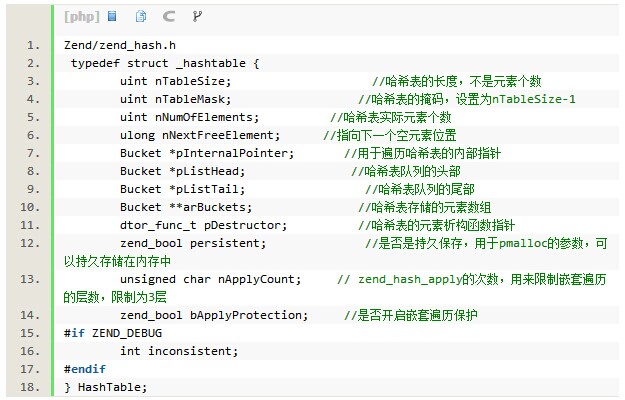Click the closing HashTable; line

coord(105,387)
